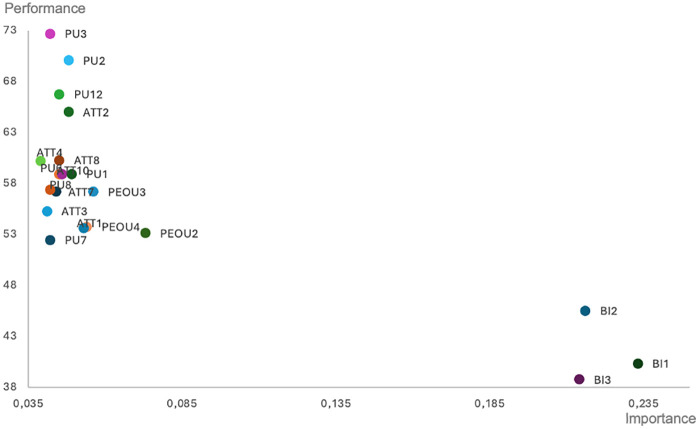Click the dark green PEOU2 marker
The width and height of the screenshot is (699, 429).
coord(145,233)
